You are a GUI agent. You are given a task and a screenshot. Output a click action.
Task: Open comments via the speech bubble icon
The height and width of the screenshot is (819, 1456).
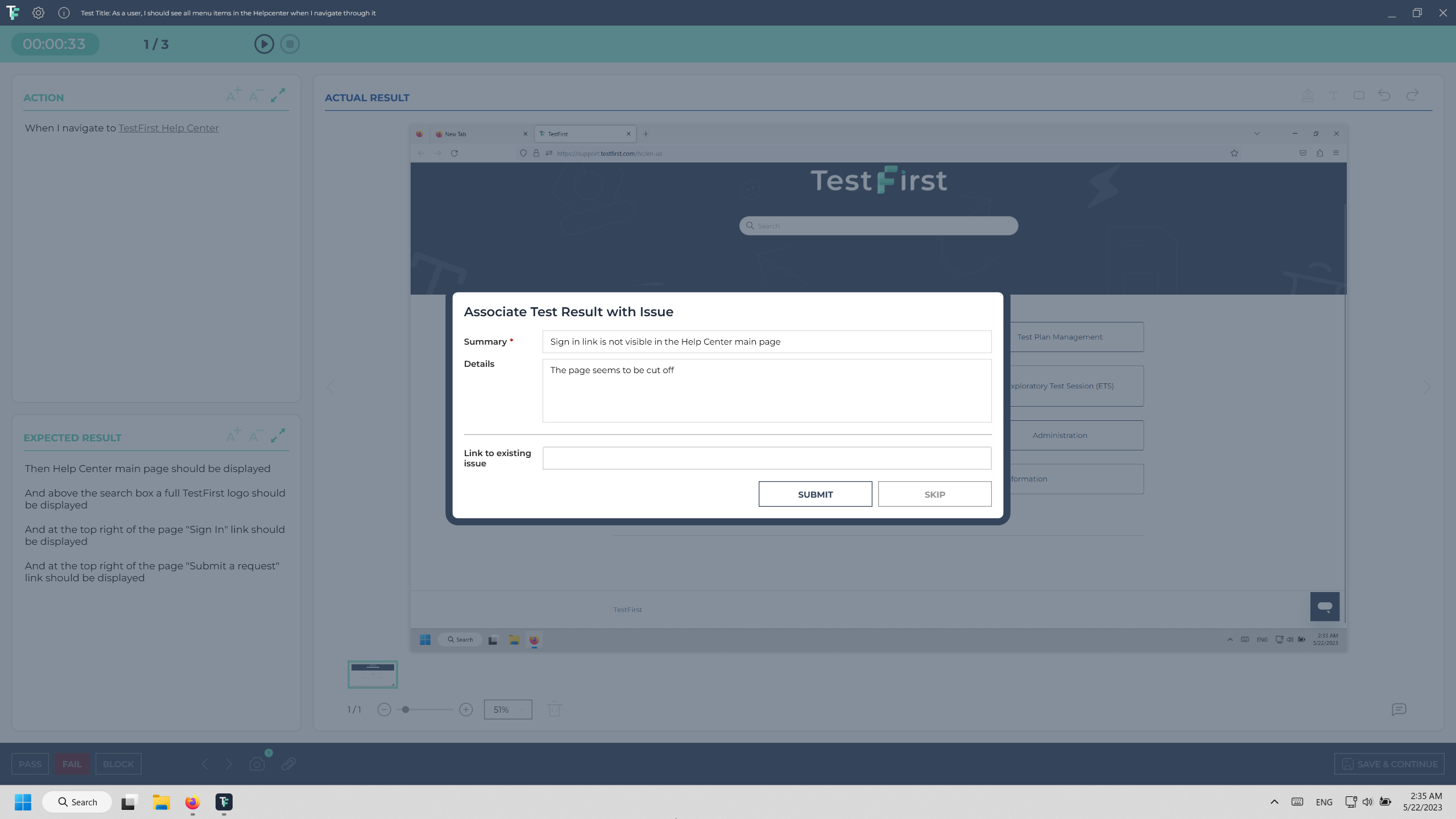tap(1399, 709)
